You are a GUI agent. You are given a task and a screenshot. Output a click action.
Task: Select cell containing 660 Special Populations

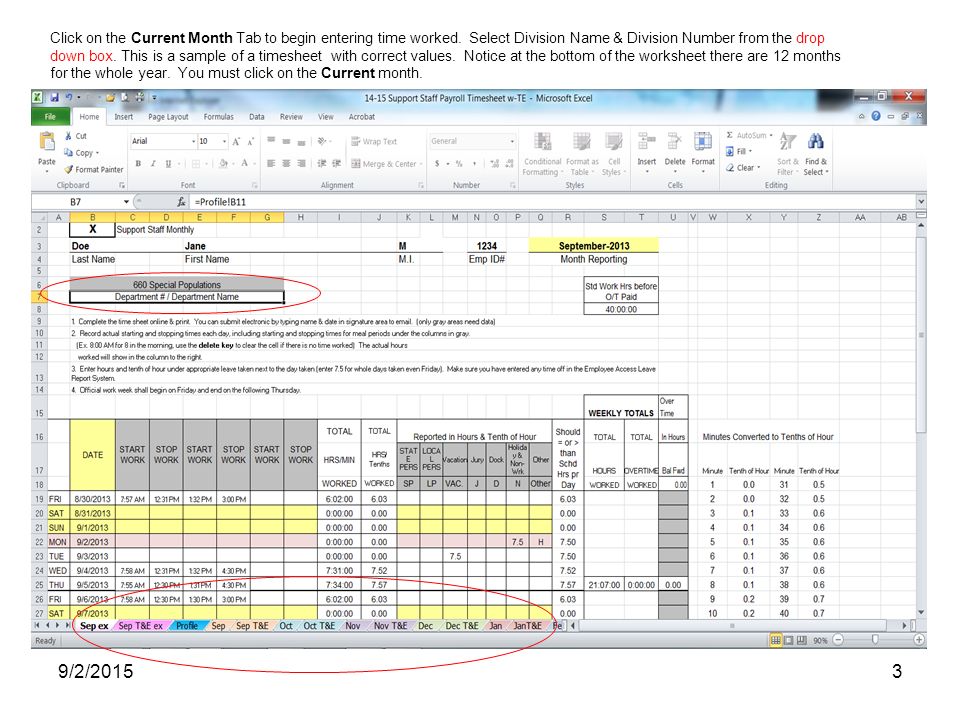[176, 285]
